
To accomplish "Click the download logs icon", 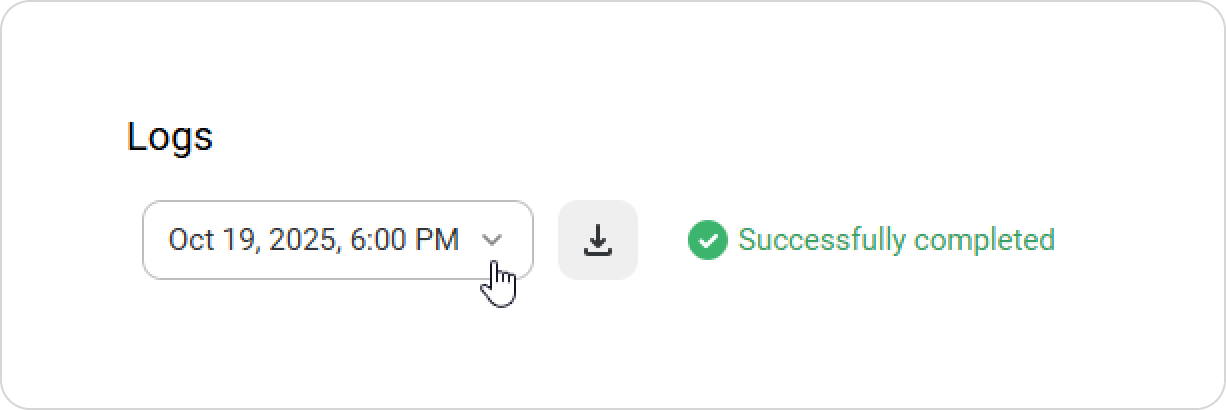I will [597, 240].
